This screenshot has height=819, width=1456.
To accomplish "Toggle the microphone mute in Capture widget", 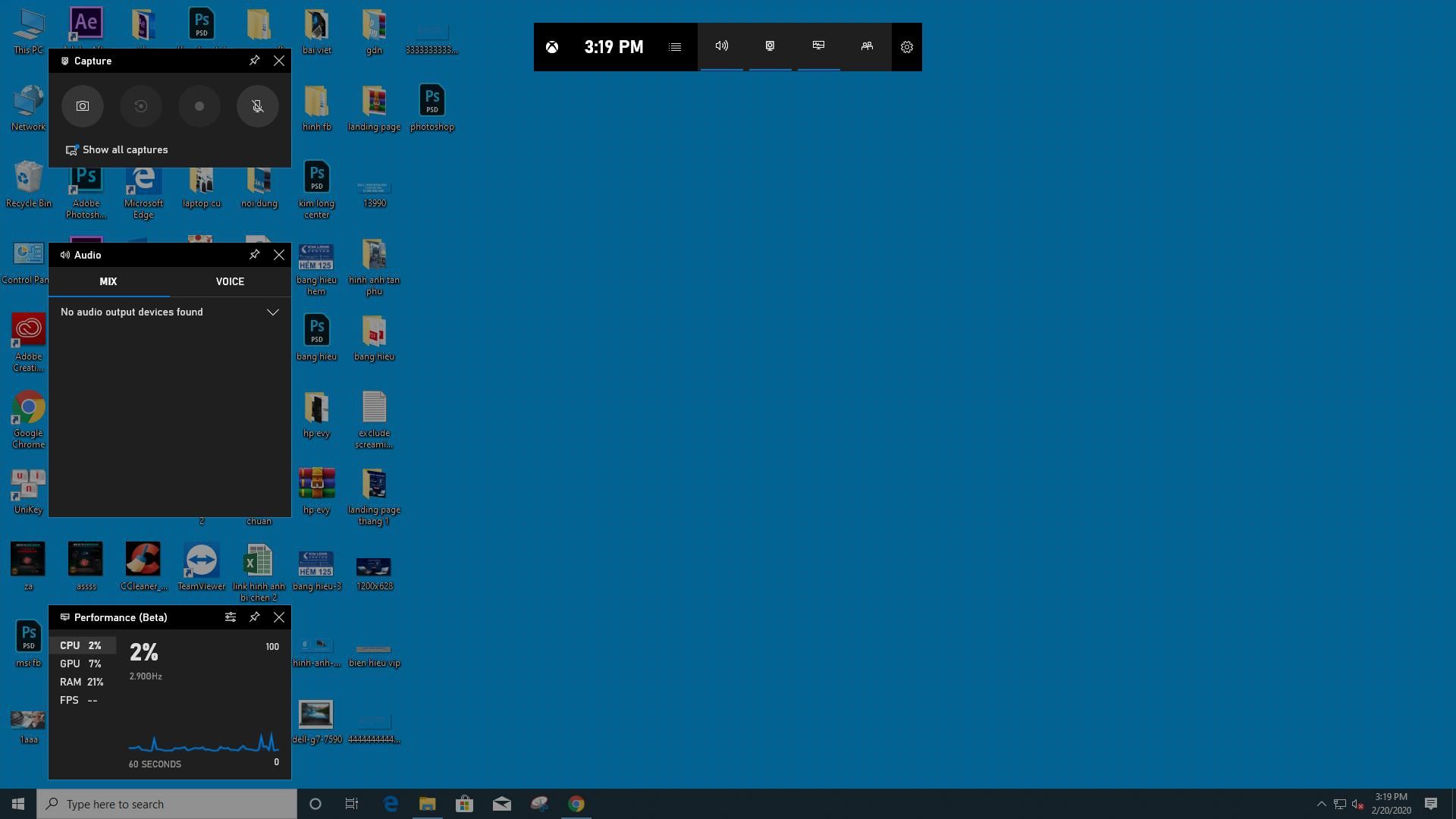I will (x=257, y=106).
